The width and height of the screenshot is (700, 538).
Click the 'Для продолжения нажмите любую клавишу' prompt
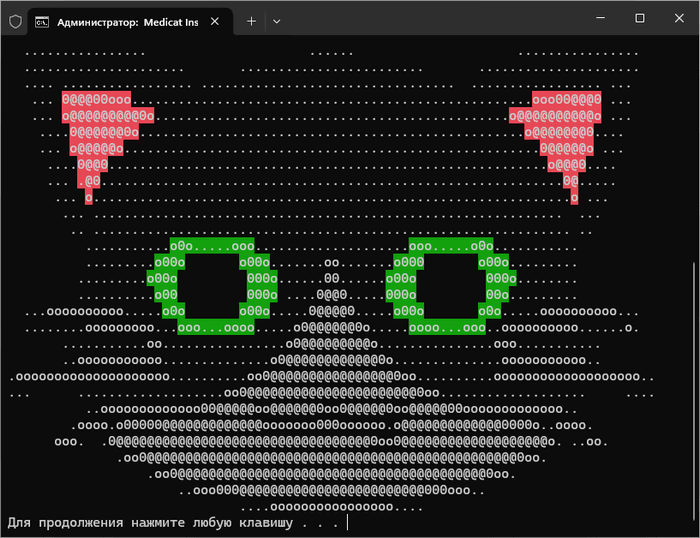[150, 522]
